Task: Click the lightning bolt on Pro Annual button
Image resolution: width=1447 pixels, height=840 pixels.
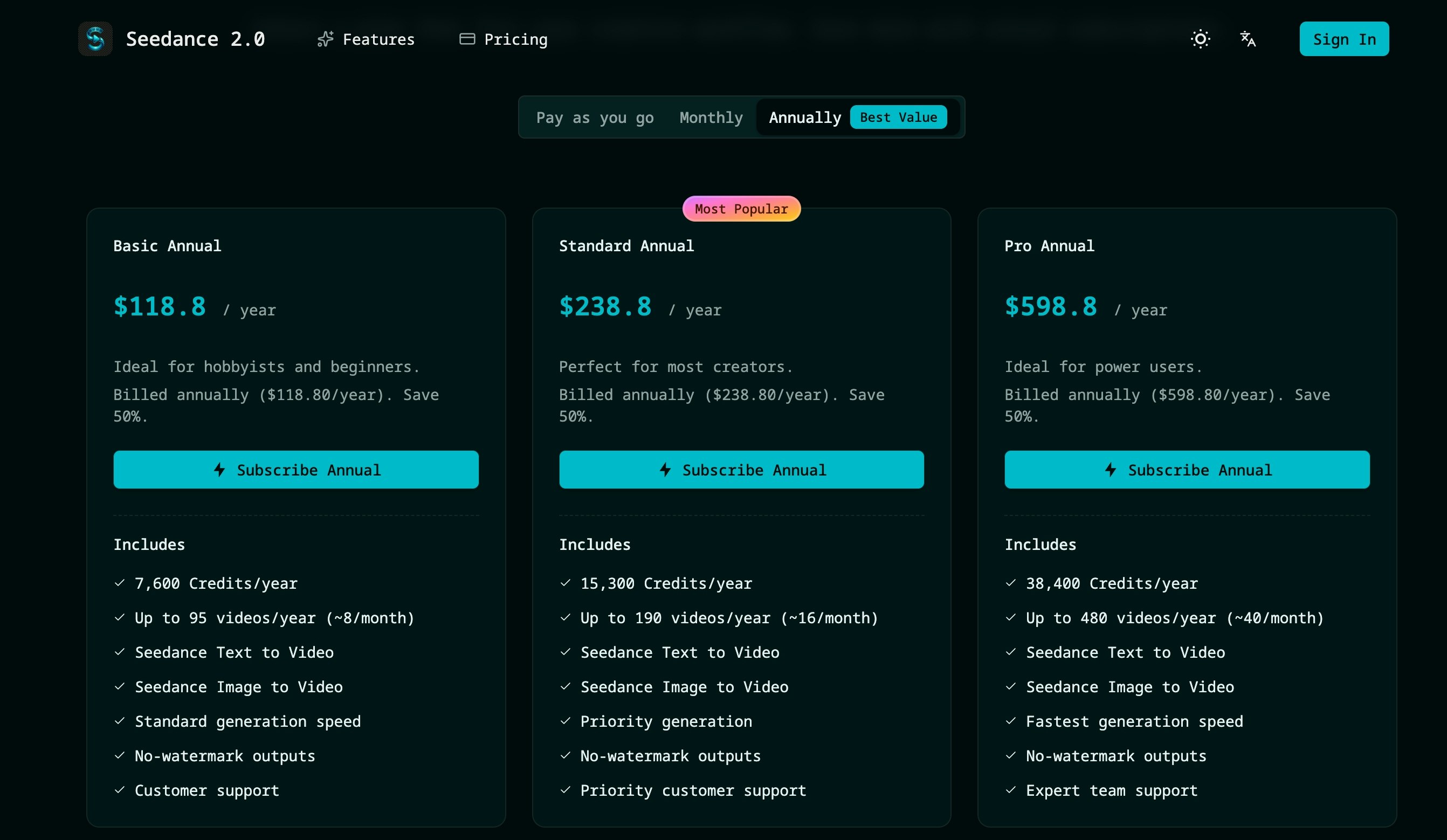Action: click(x=1110, y=470)
